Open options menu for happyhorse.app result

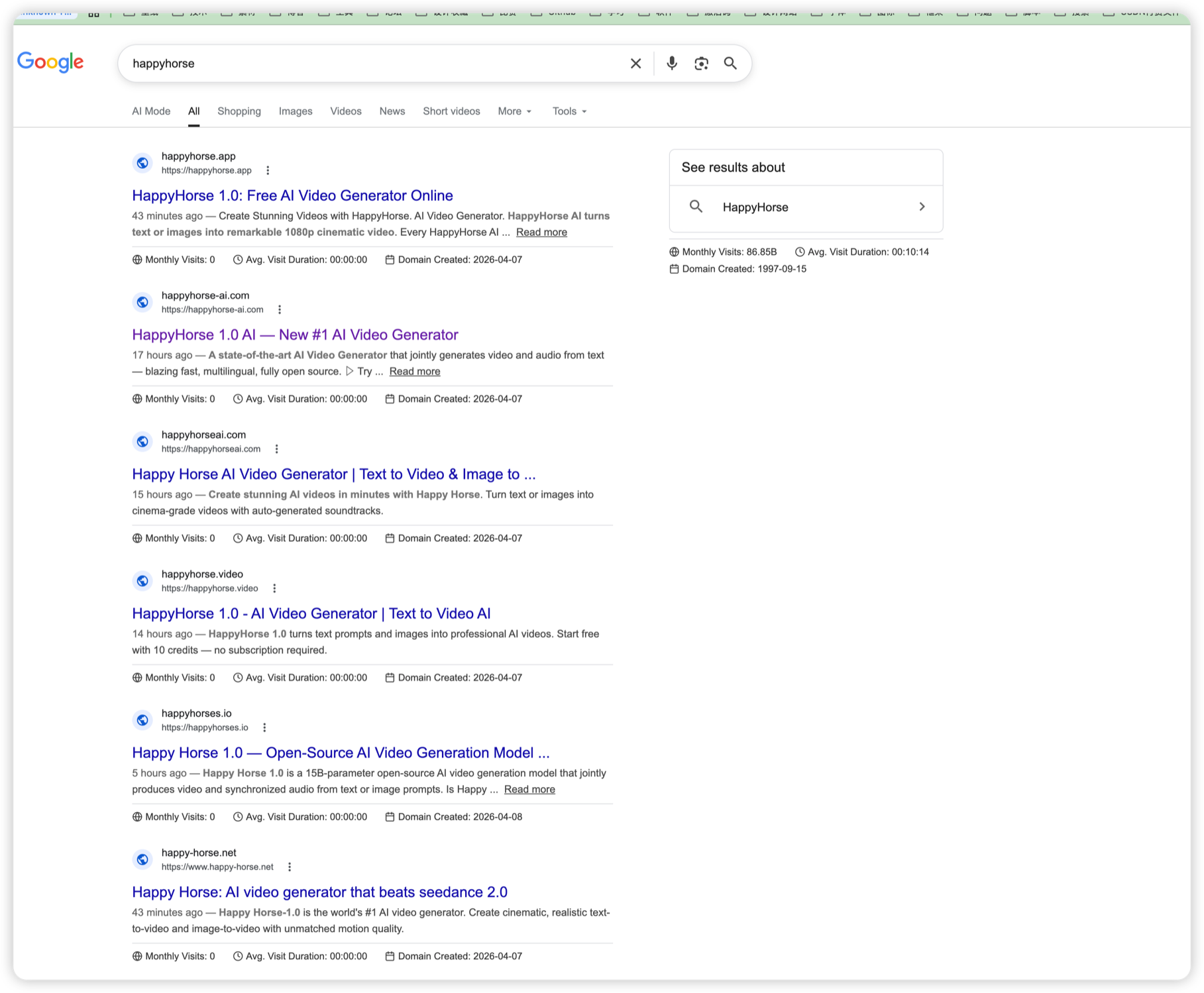coord(268,171)
